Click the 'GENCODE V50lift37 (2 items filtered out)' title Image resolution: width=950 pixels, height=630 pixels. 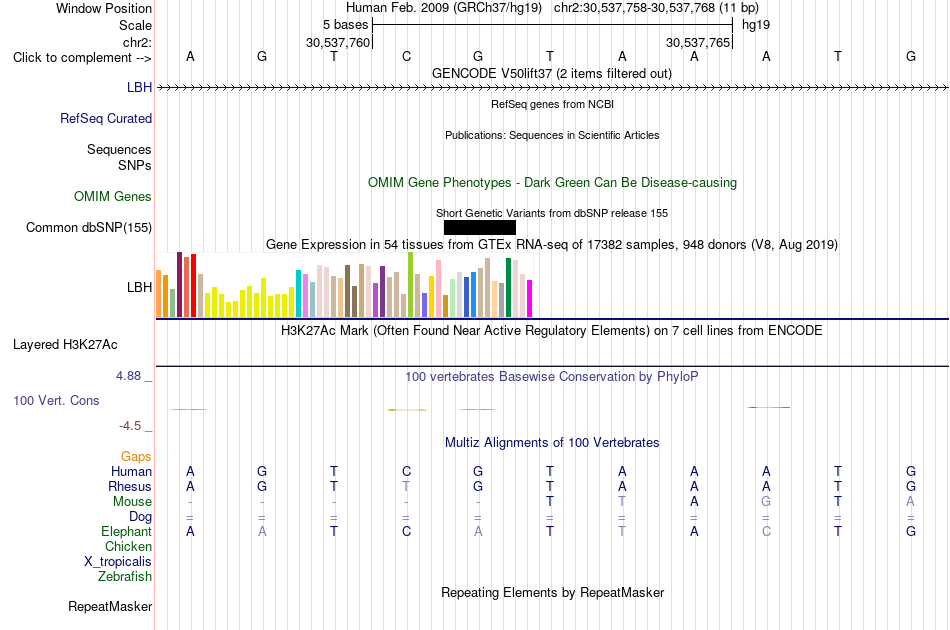(552, 73)
